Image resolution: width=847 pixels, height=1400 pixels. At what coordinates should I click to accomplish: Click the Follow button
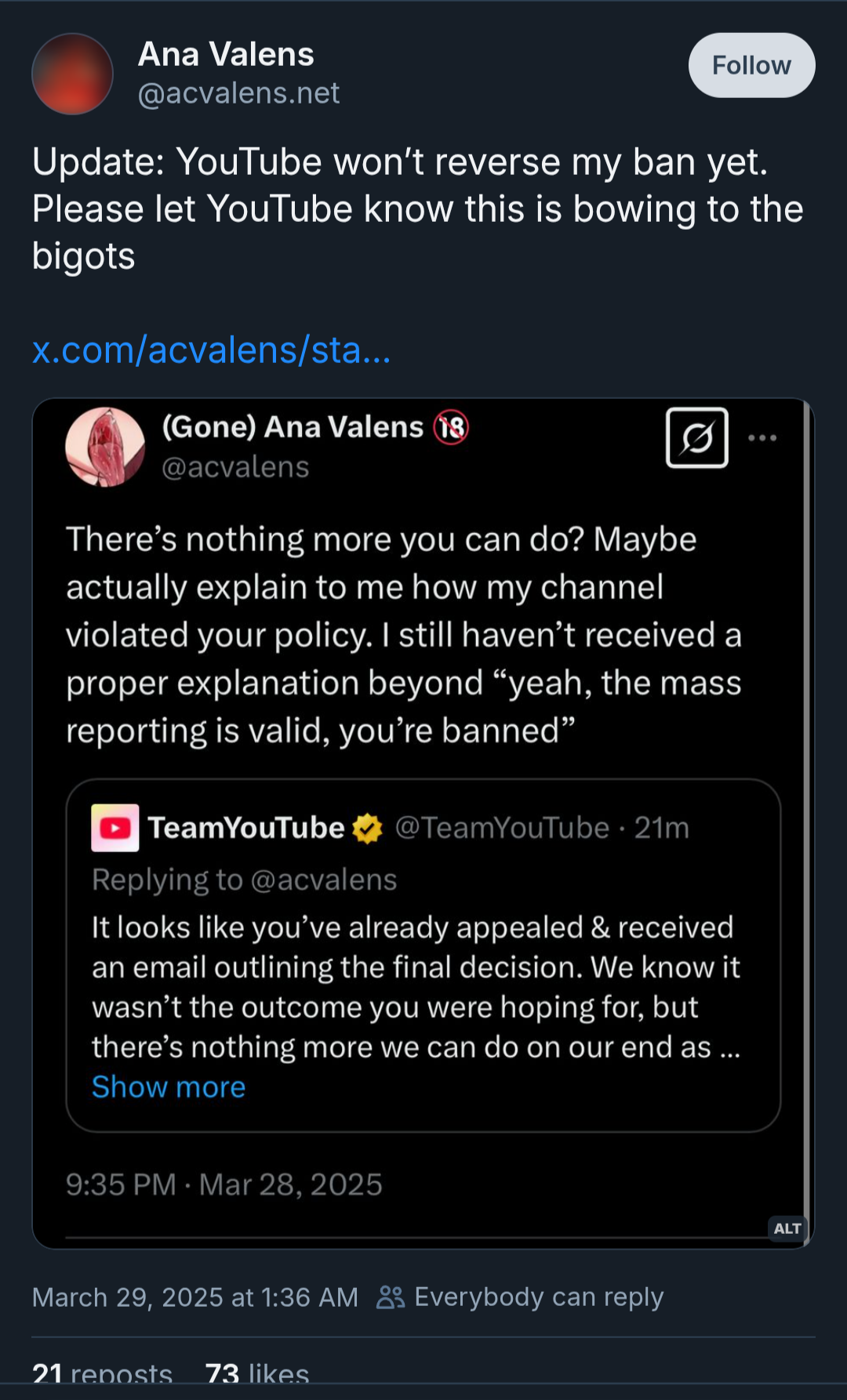751,65
